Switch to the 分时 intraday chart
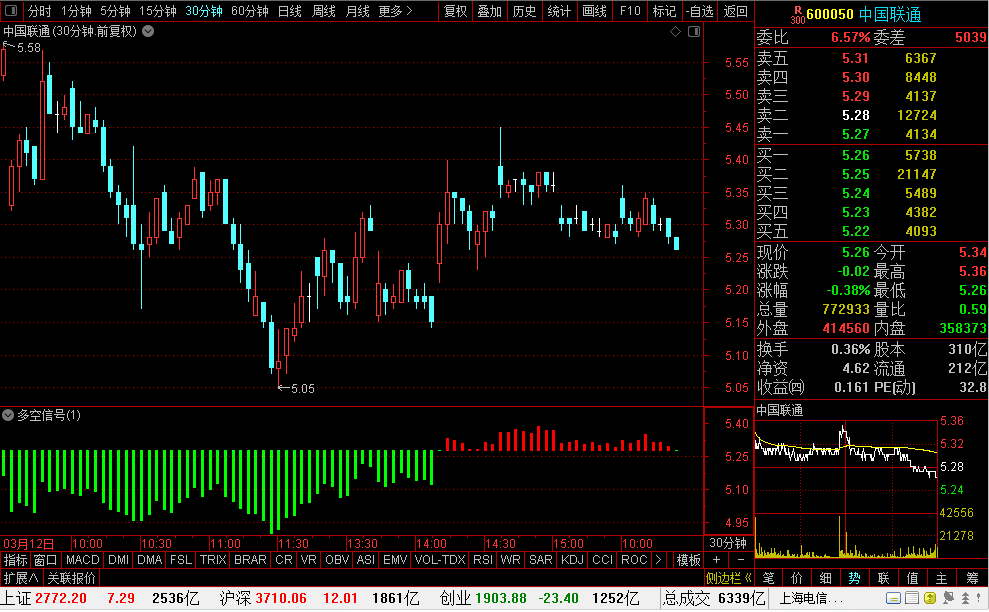The height and width of the screenshot is (612, 989). [x=40, y=11]
